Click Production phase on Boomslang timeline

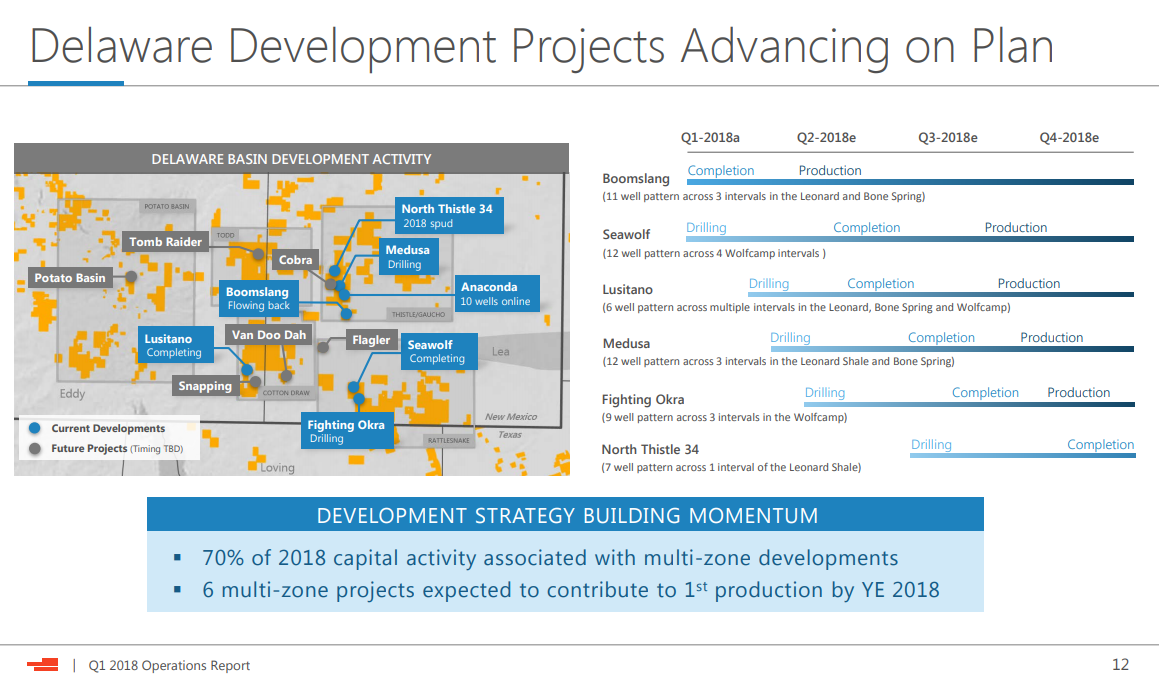click(x=829, y=171)
